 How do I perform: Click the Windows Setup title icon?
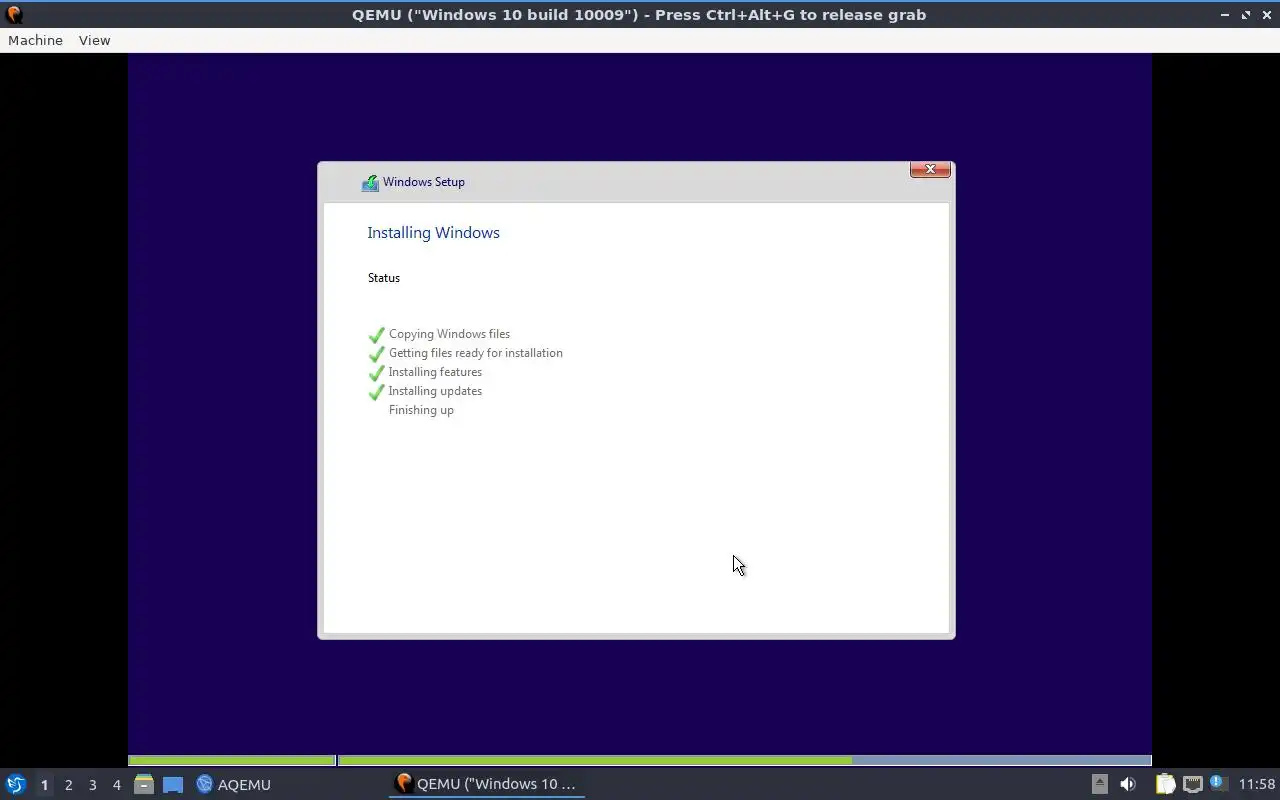pyautogui.click(x=370, y=182)
